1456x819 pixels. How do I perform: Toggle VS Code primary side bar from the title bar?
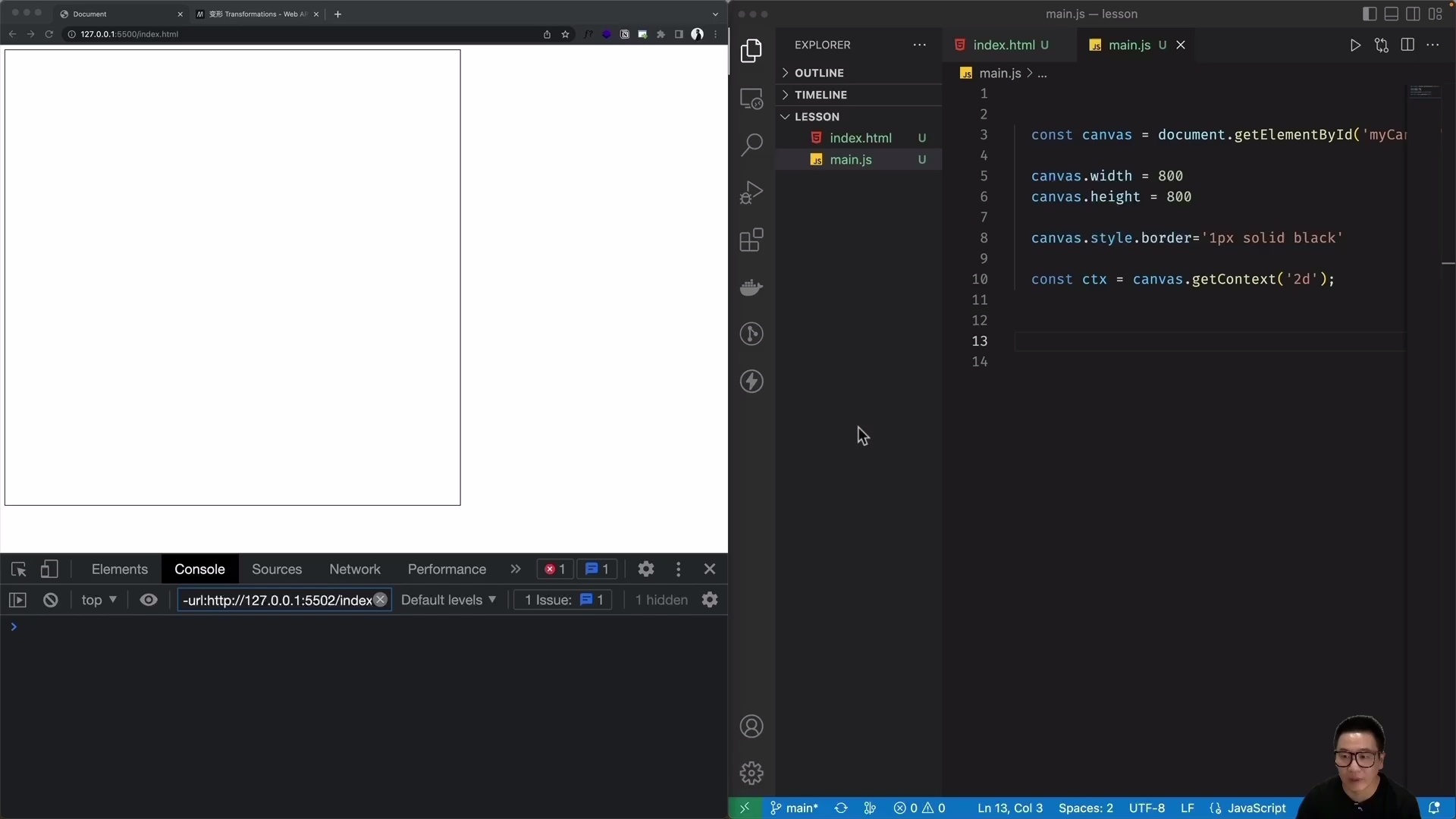pyautogui.click(x=1370, y=14)
